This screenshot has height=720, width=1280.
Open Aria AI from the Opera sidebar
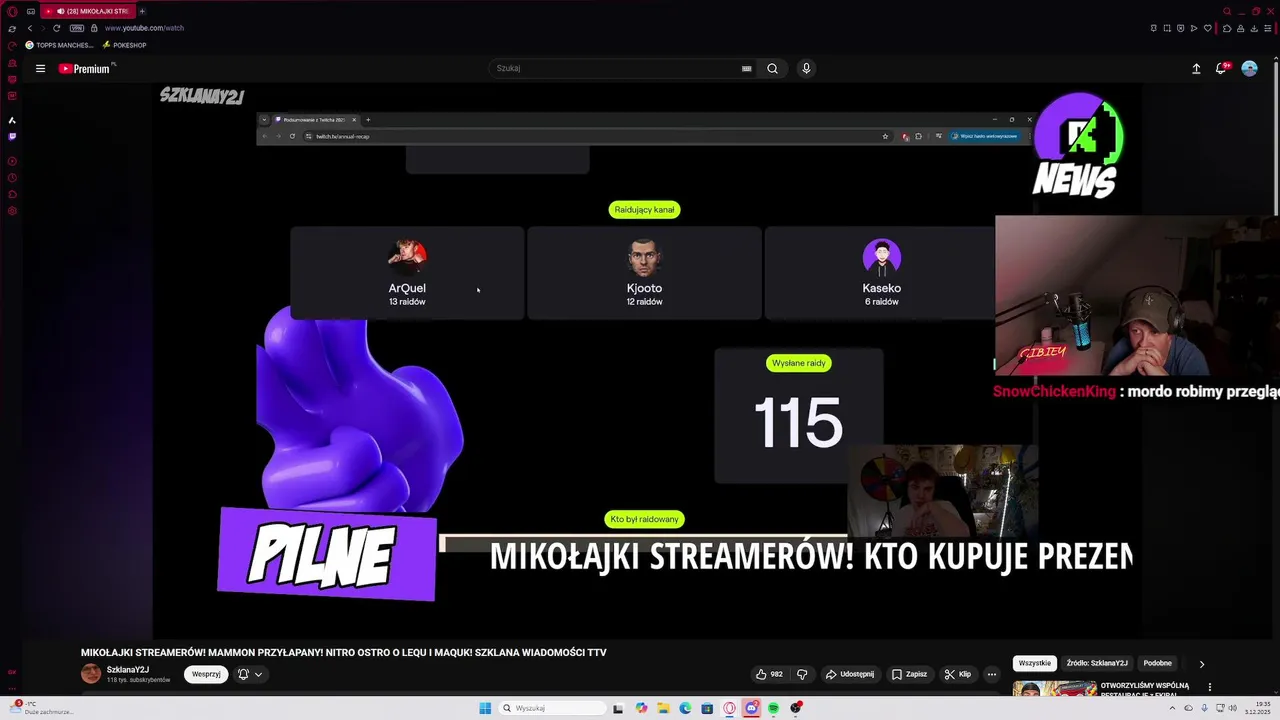click(x=12, y=120)
